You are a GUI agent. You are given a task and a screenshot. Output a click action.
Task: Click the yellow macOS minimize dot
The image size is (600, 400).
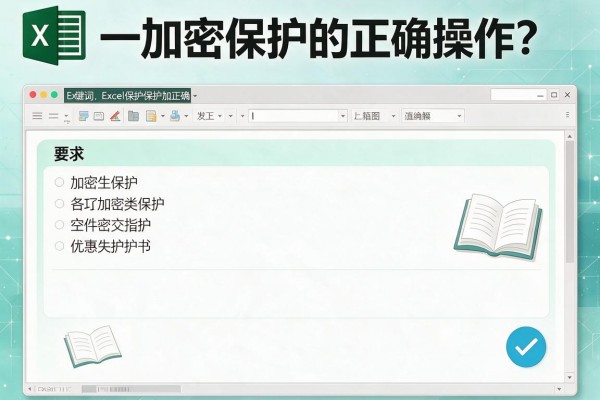tap(44, 95)
